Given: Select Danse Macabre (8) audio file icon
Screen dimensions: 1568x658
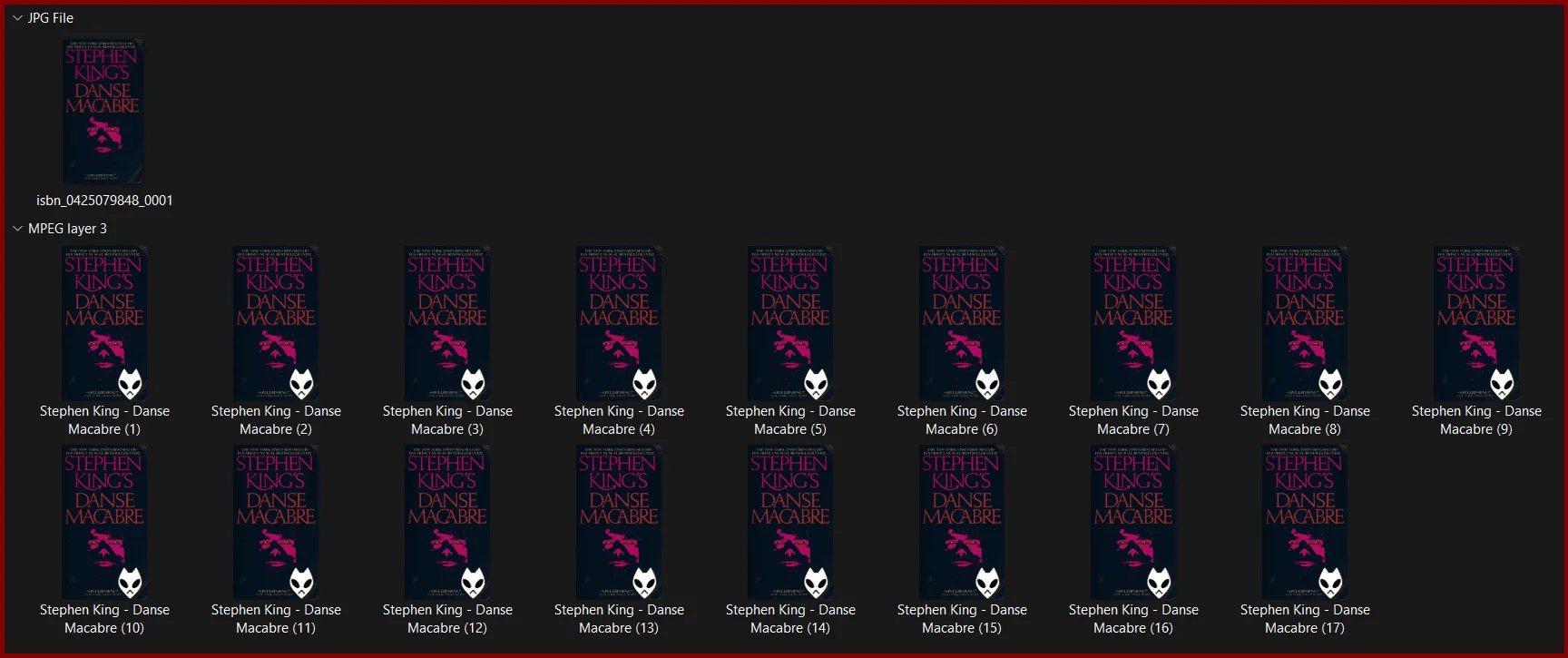Looking at the screenshot, I should 1305,323.
